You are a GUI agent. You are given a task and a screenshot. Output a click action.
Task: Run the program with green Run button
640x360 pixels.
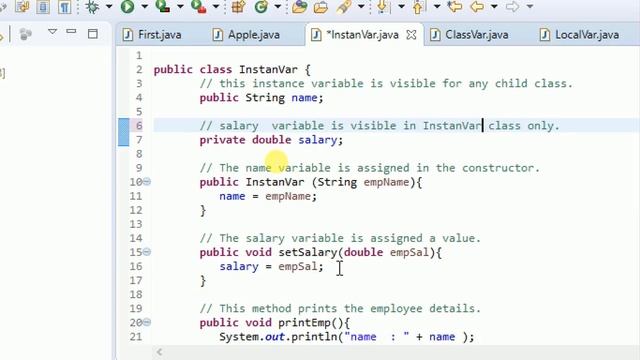[x=127, y=7]
